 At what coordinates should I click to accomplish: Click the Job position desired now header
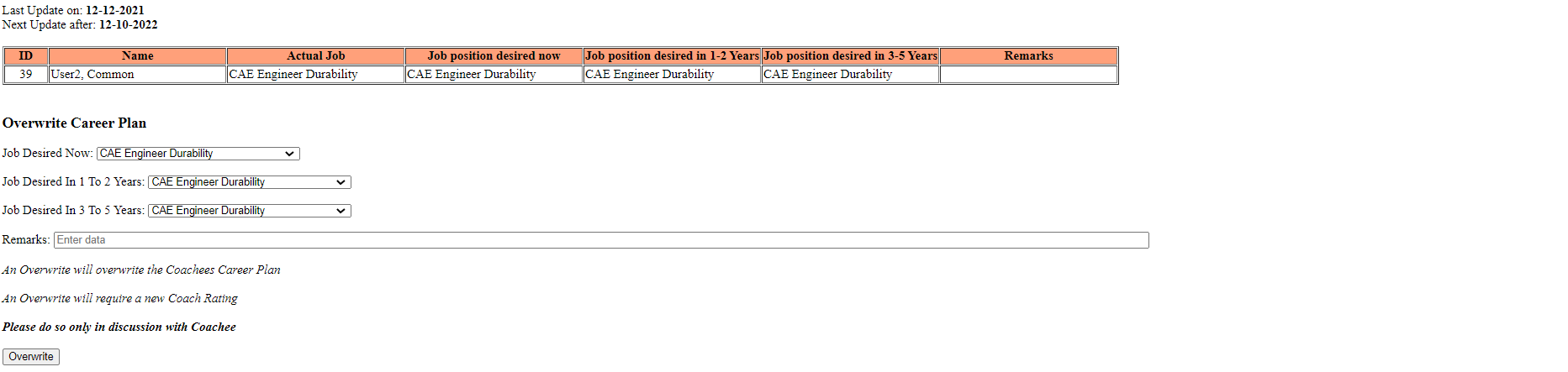[494, 56]
